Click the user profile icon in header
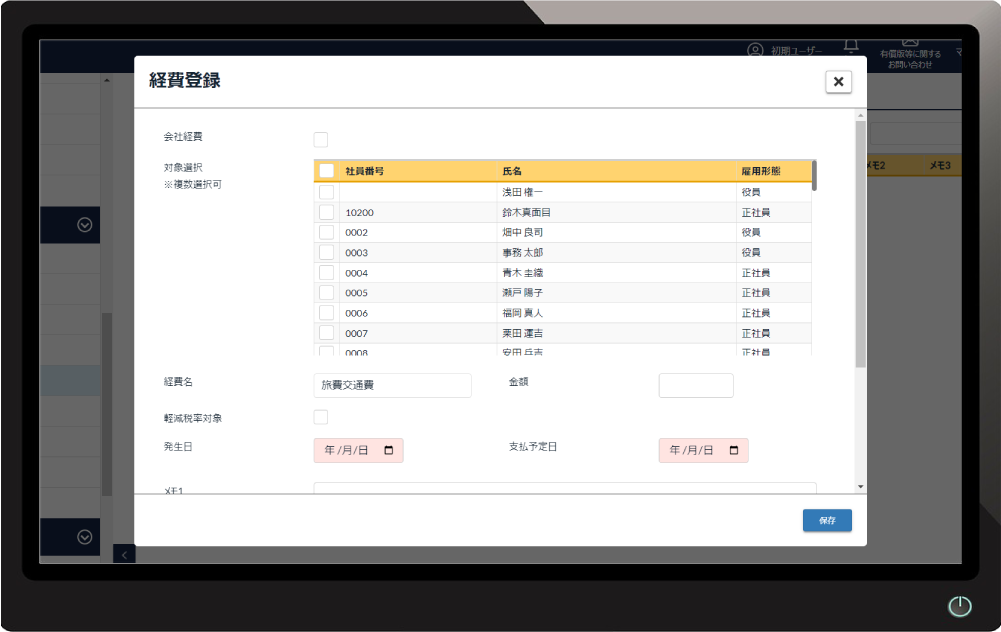The width and height of the screenshot is (1001, 632). pos(755,50)
